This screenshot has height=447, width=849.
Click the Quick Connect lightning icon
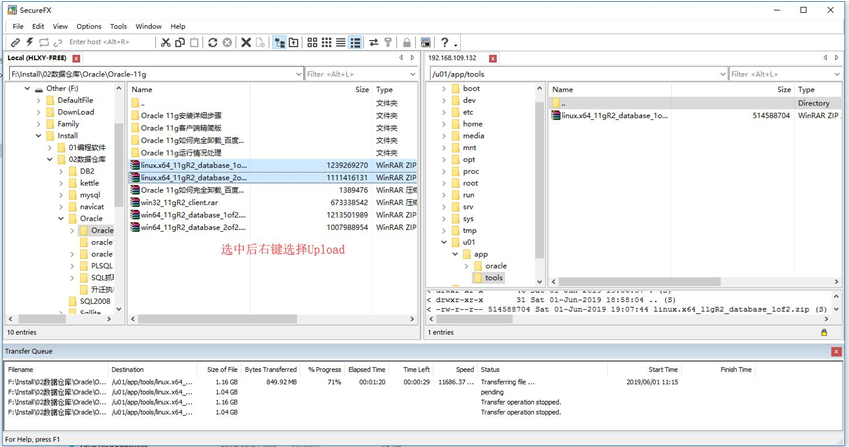tap(30, 42)
